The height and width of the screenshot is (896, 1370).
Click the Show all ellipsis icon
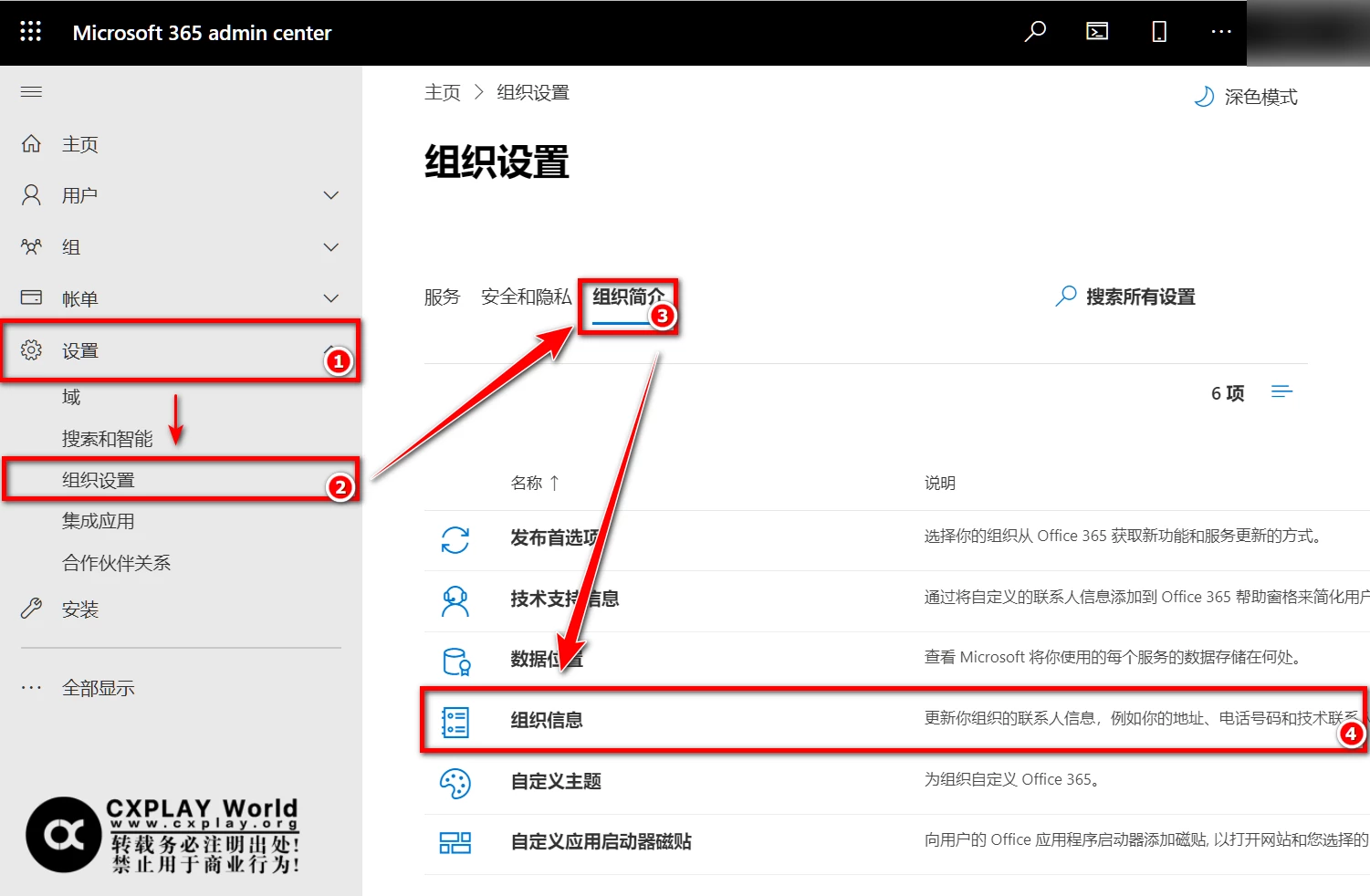31,688
